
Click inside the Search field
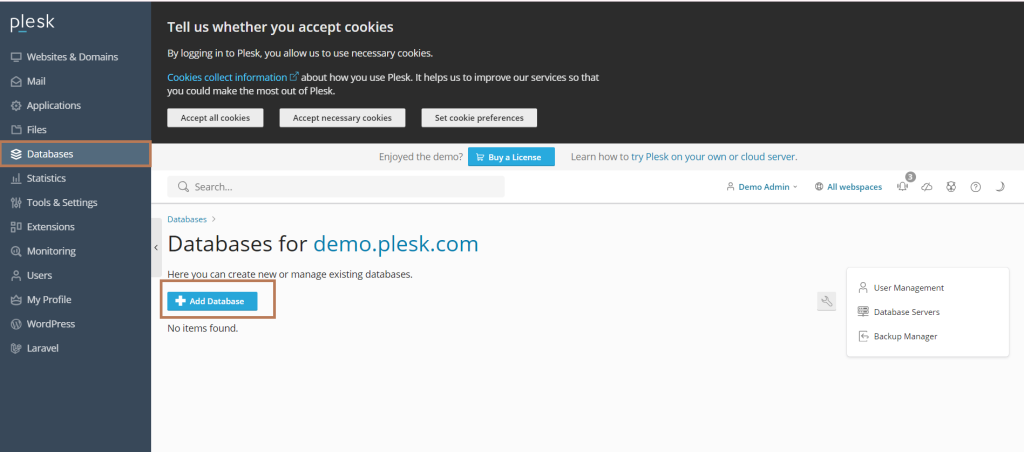click(x=336, y=187)
